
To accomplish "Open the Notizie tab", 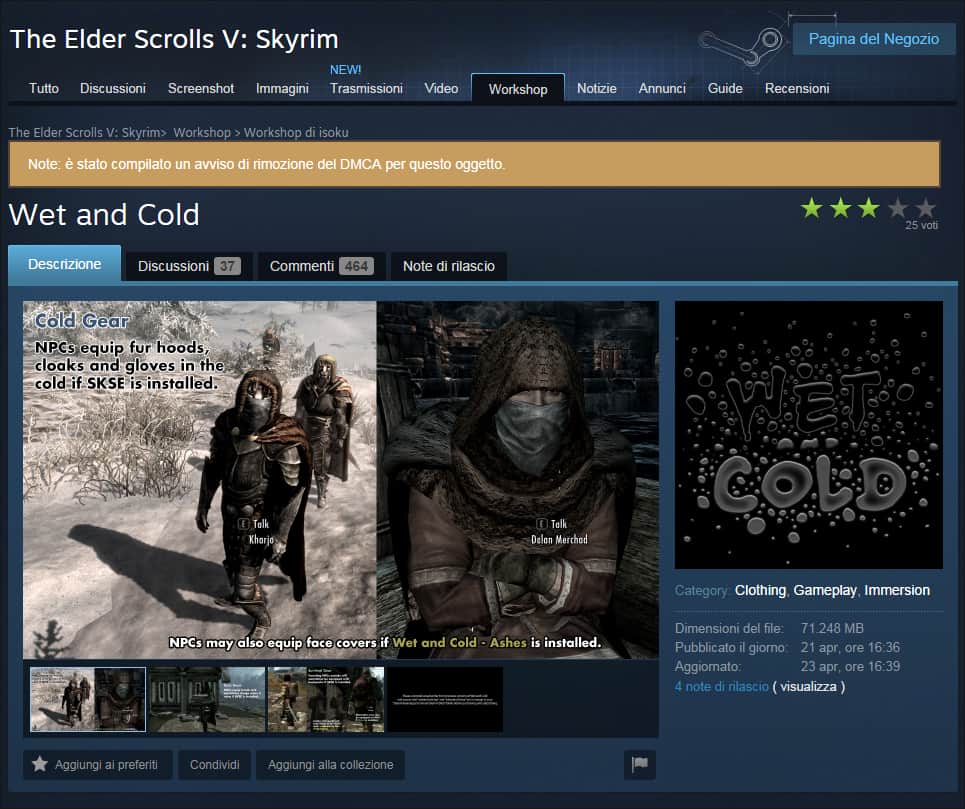I will (596, 89).
